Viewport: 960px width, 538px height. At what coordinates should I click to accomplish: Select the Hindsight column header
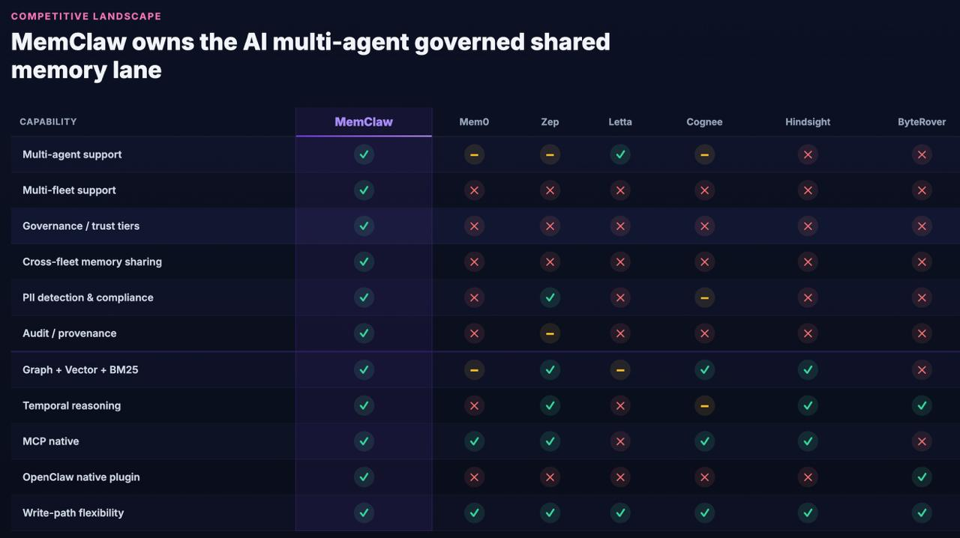(808, 122)
